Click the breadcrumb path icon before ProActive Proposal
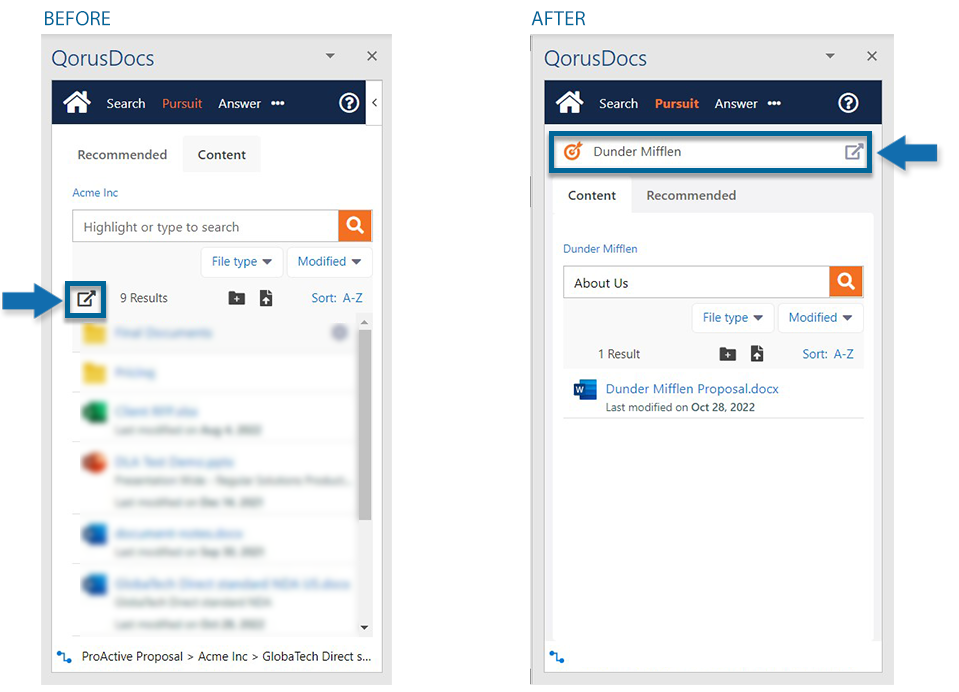The width and height of the screenshot is (959, 692). (x=64, y=657)
